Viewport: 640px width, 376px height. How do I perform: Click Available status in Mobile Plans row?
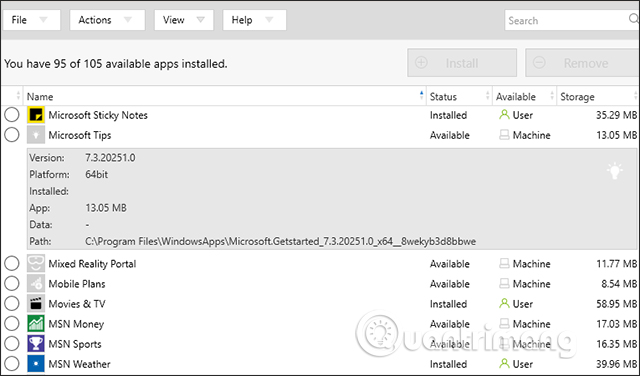click(x=449, y=284)
